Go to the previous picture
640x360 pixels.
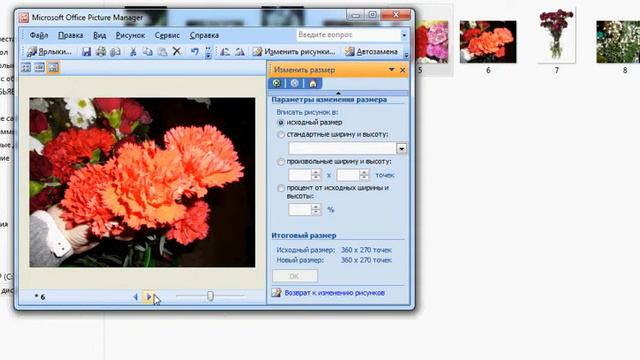pos(136,297)
